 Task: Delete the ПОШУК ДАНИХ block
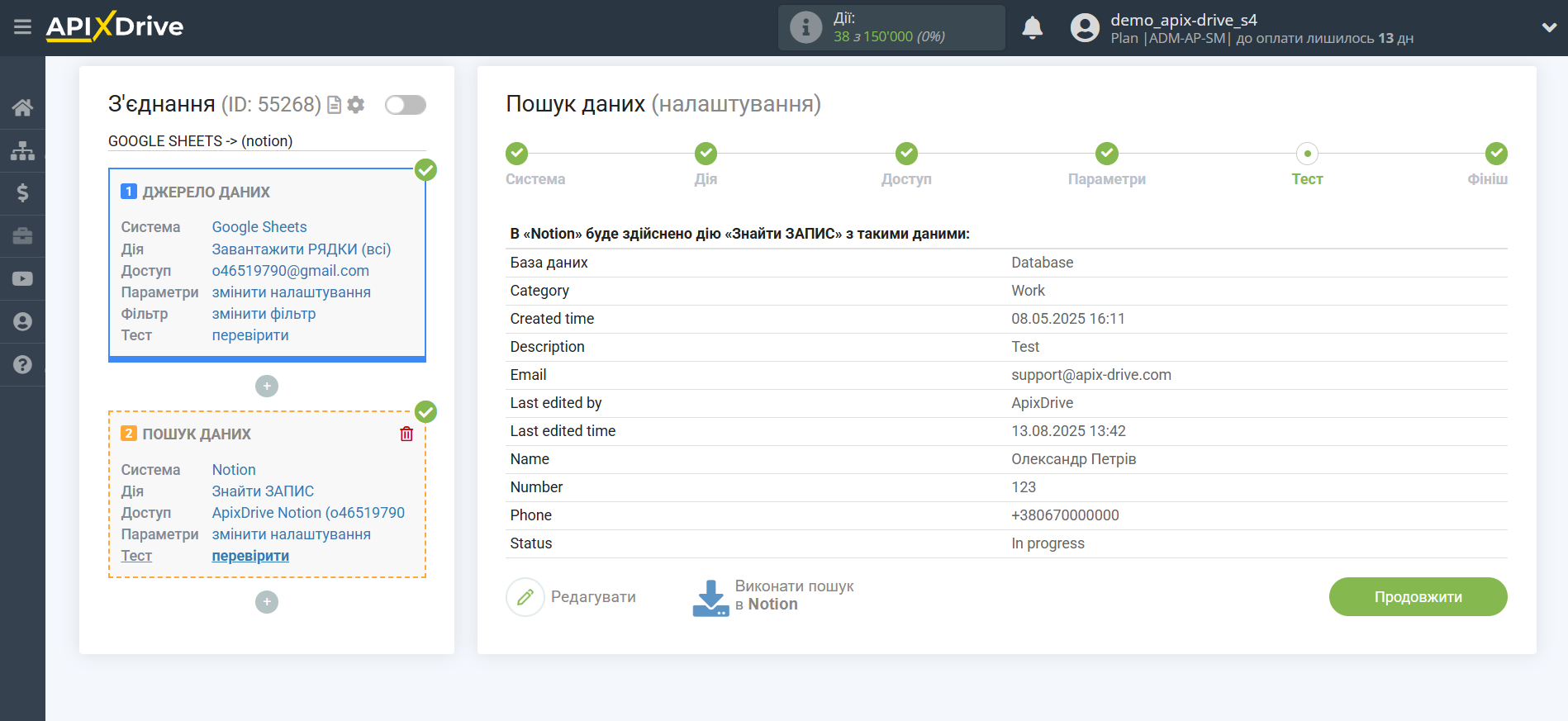coord(406,434)
